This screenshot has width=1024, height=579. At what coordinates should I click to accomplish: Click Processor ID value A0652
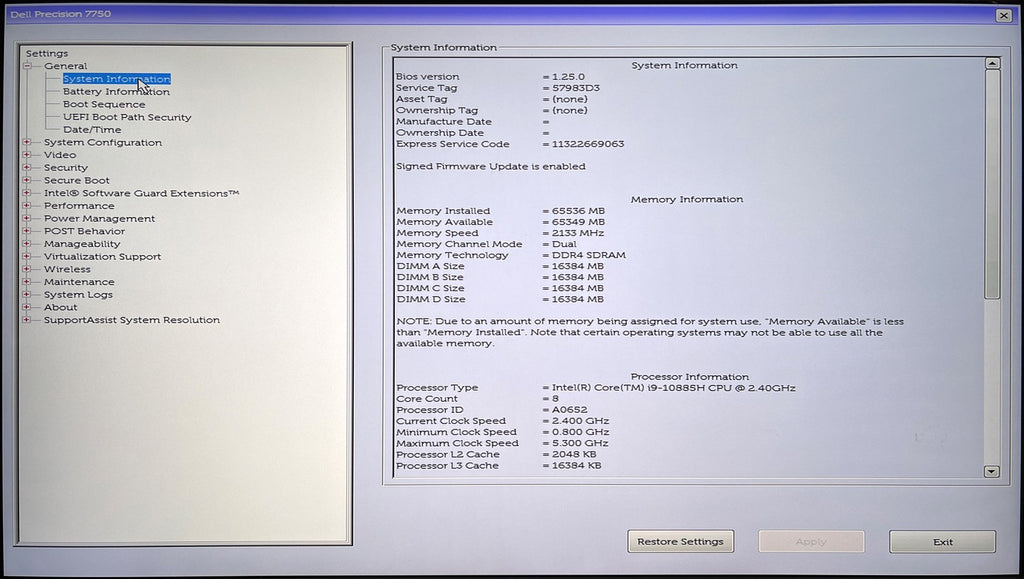(569, 410)
